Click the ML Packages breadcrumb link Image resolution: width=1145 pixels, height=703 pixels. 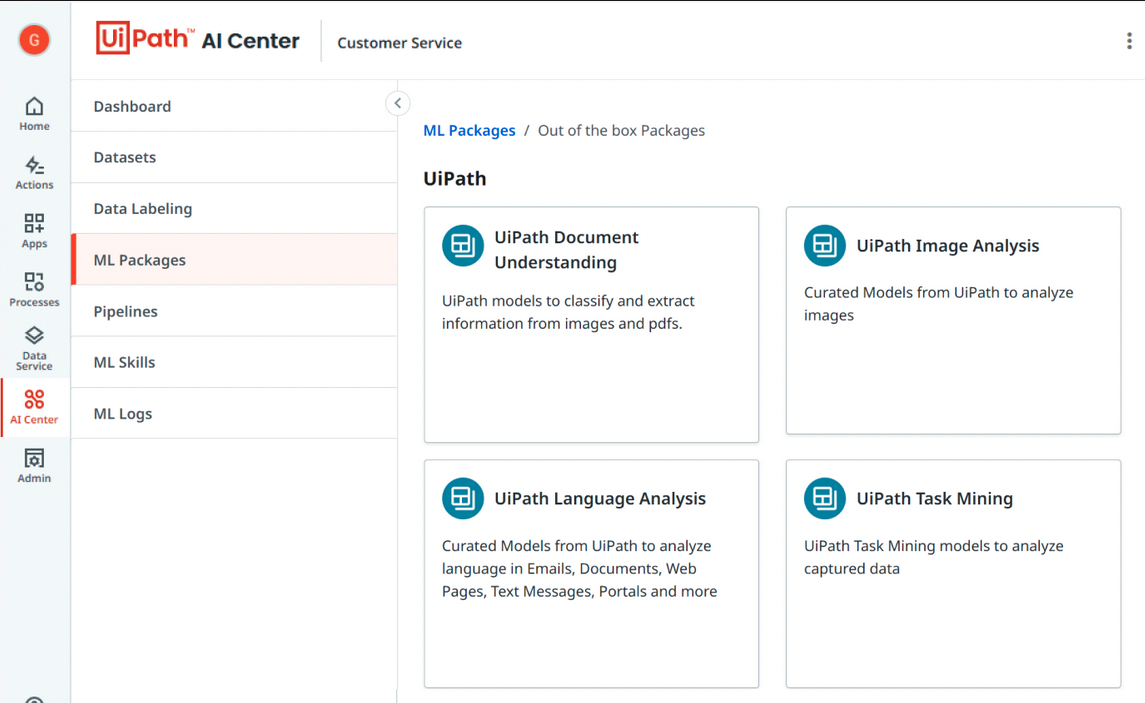[x=469, y=130]
